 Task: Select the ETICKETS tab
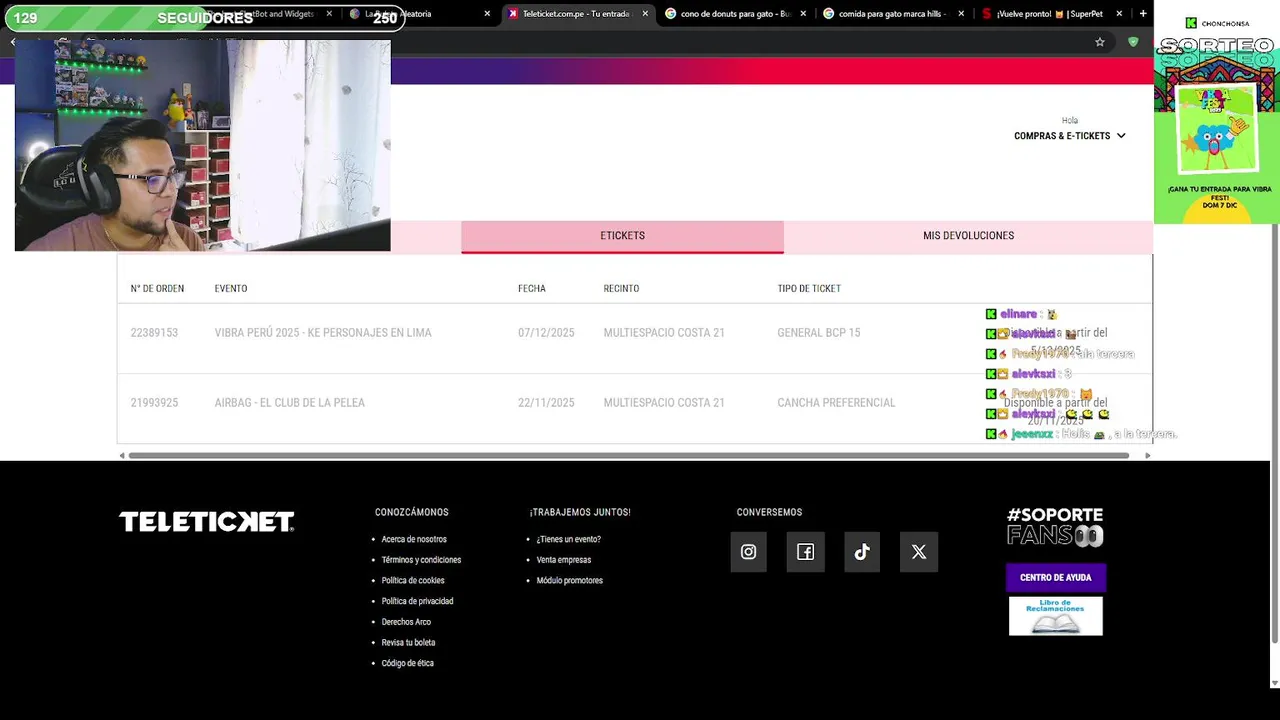(x=622, y=236)
